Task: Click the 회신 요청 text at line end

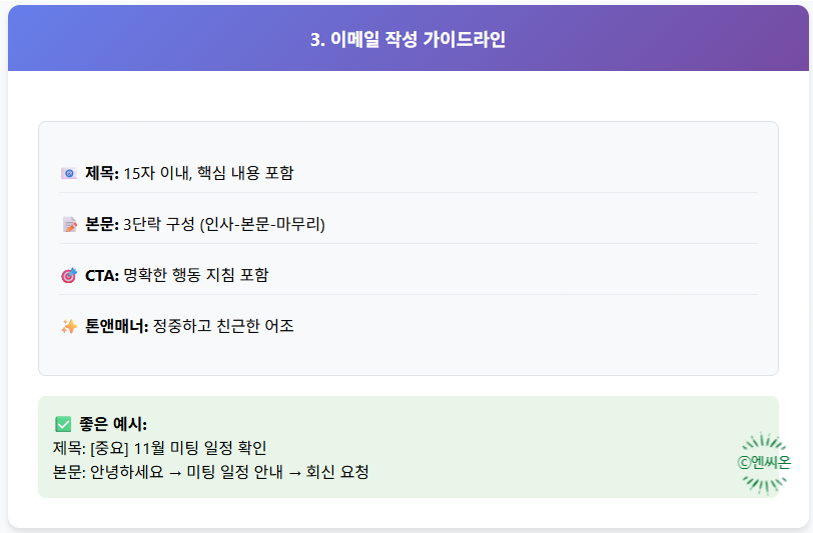Action: point(338,472)
